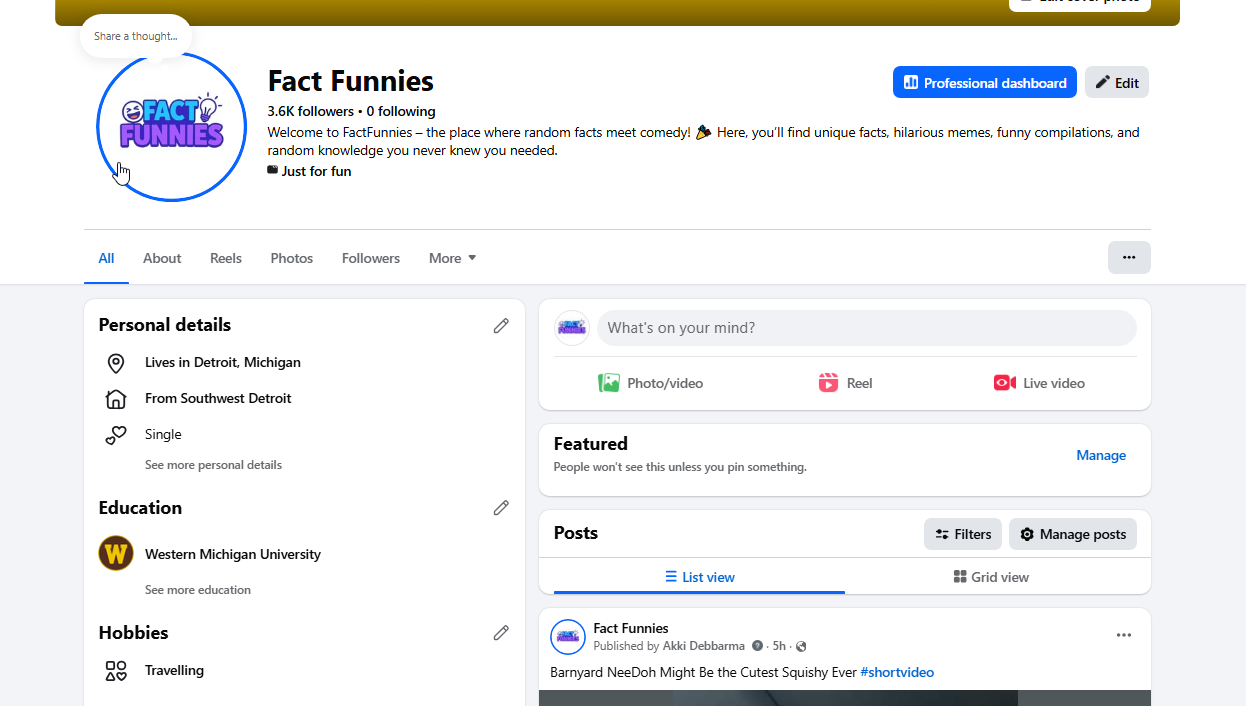Viewport: 1246px width, 706px height.
Task: Click the post's public globe icon
Action: [x=801, y=646]
